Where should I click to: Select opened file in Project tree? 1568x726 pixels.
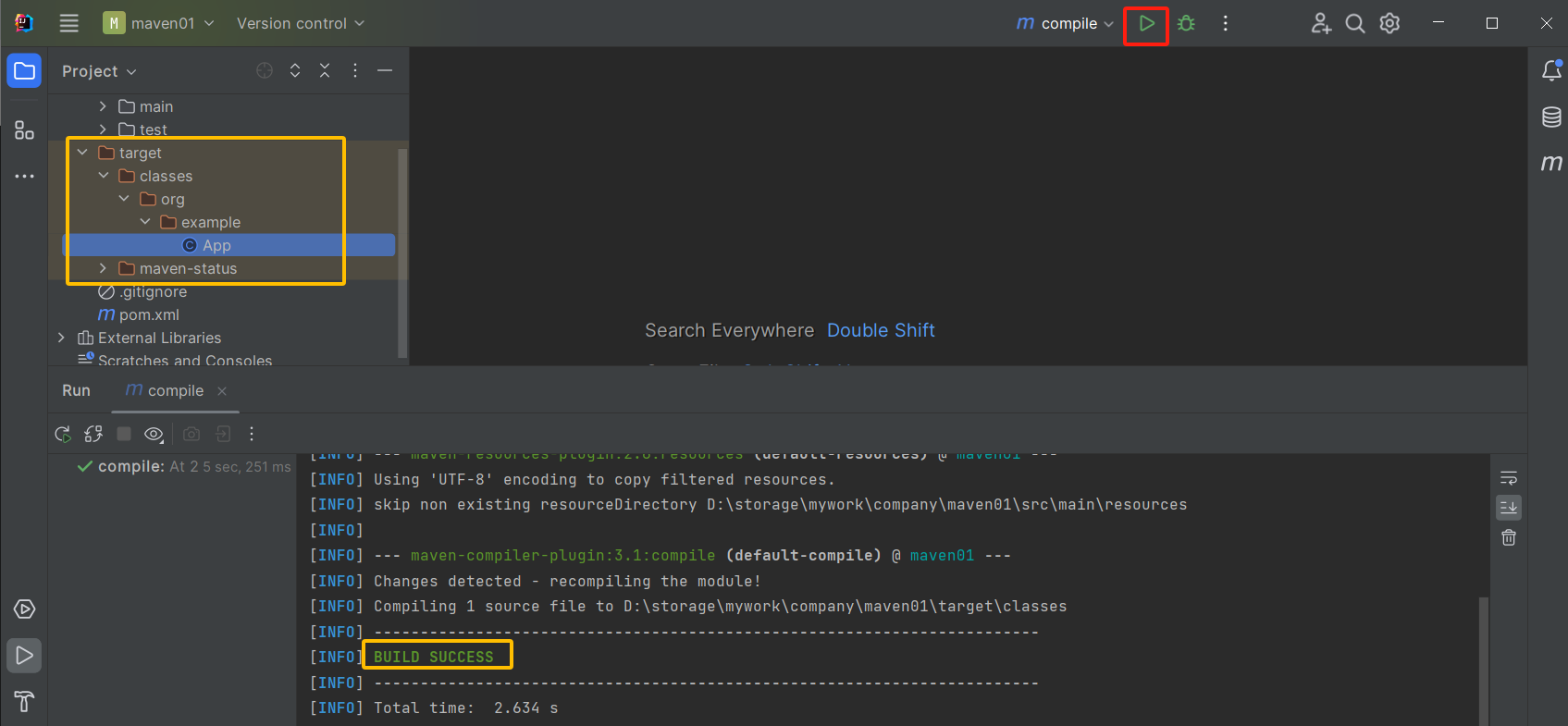tap(265, 70)
